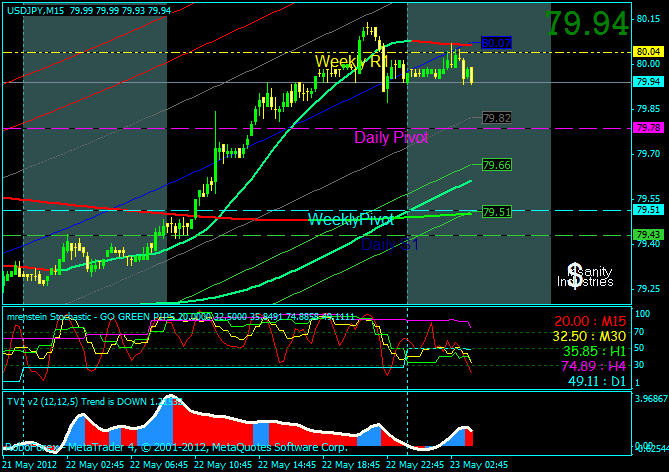
Task: Select the green 79.66 channel label
Action: (x=497, y=165)
